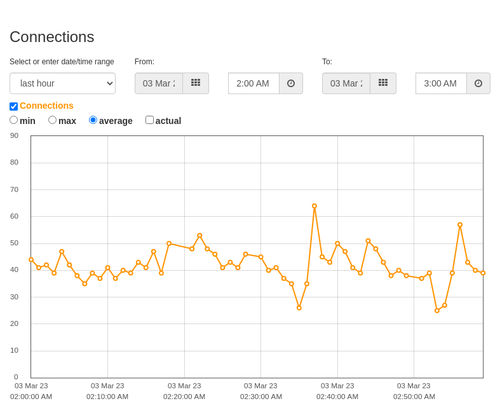Click the y-axis label '30'
500x403 pixels.
point(14,297)
